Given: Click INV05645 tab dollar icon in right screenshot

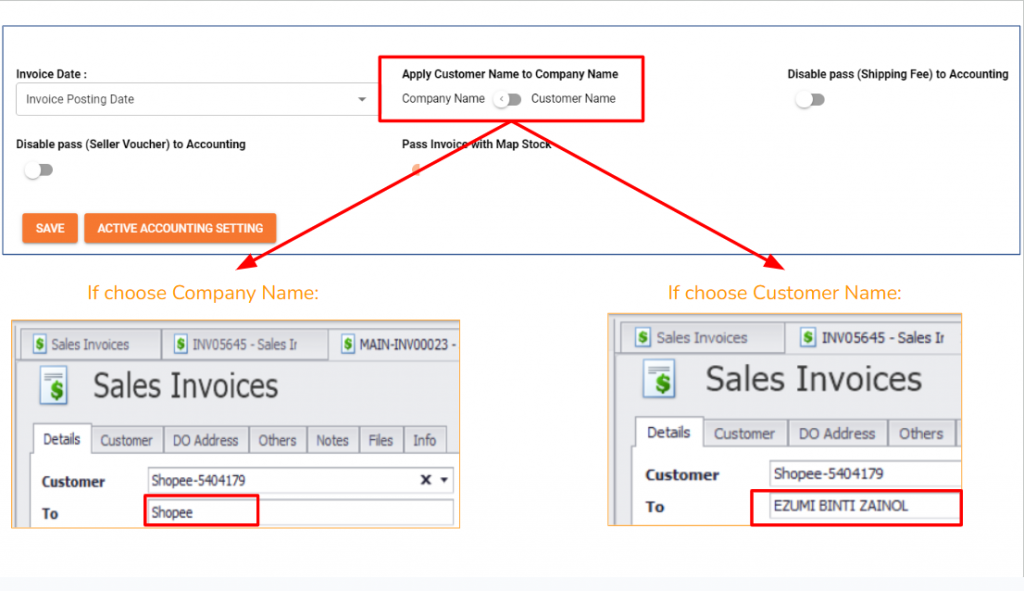Looking at the screenshot, I should 808,338.
